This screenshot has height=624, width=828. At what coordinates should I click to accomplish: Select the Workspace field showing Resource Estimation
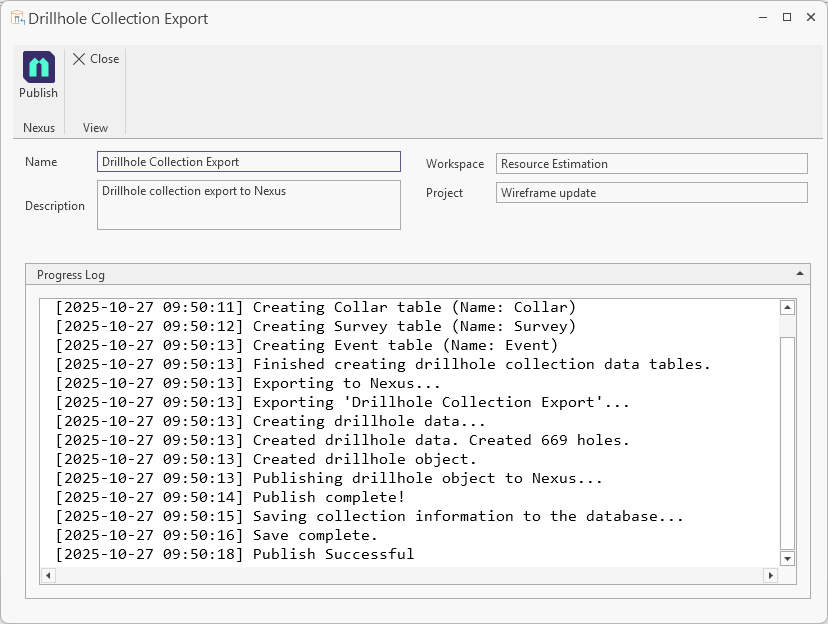(651, 164)
